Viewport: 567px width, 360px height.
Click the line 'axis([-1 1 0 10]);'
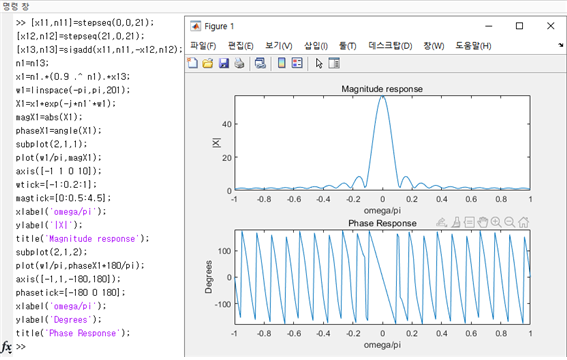tap(59, 171)
